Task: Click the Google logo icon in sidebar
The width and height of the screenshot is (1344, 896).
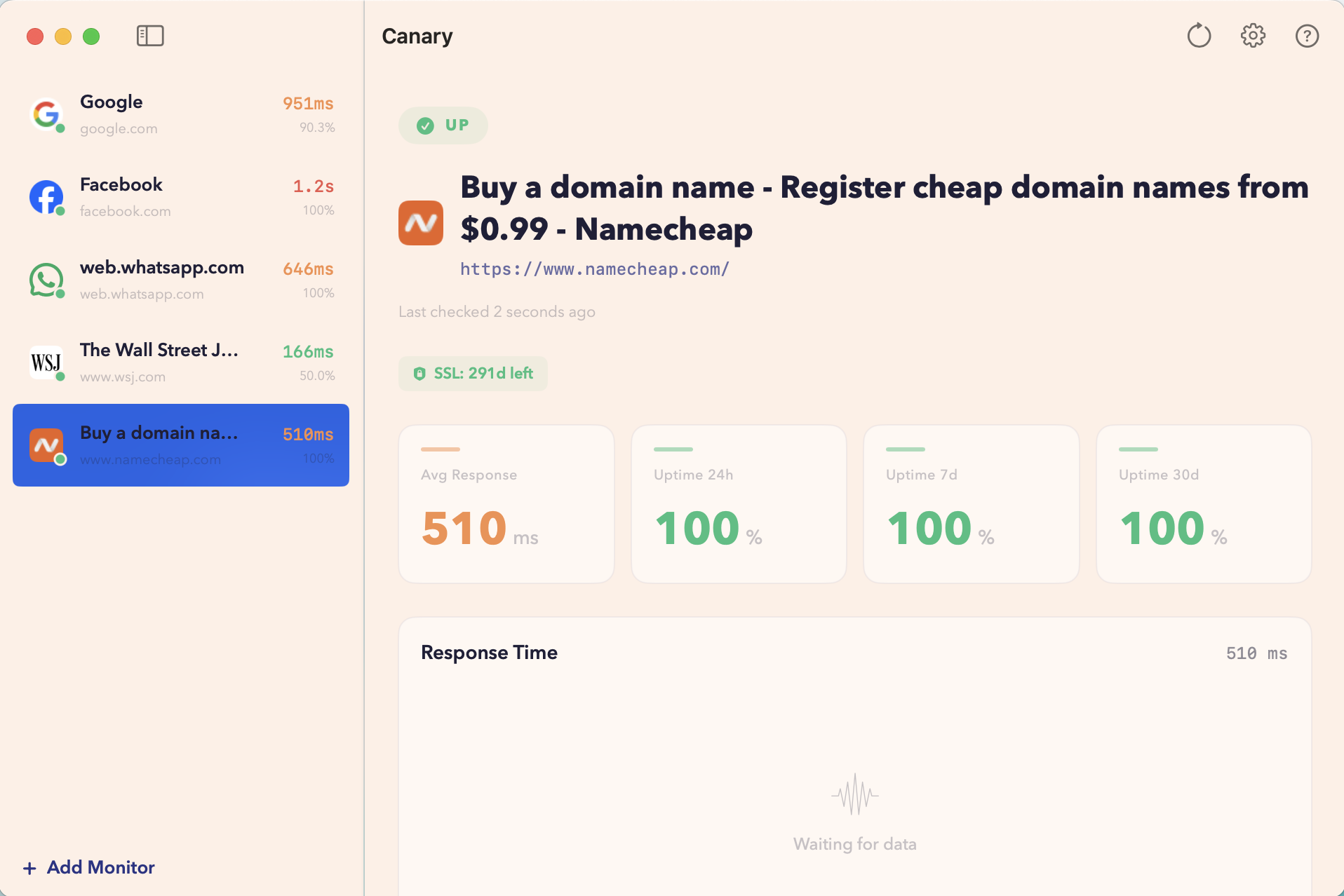Action: [x=46, y=114]
